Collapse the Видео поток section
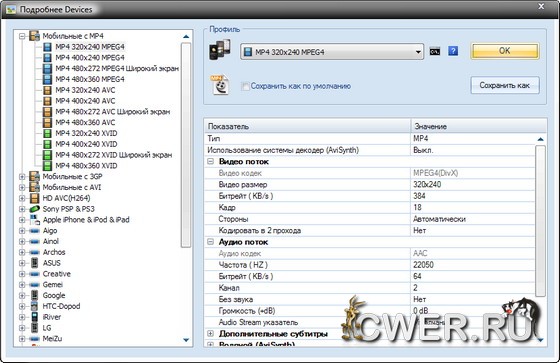The height and width of the screenshot is (363, 560). click(210, 161)
